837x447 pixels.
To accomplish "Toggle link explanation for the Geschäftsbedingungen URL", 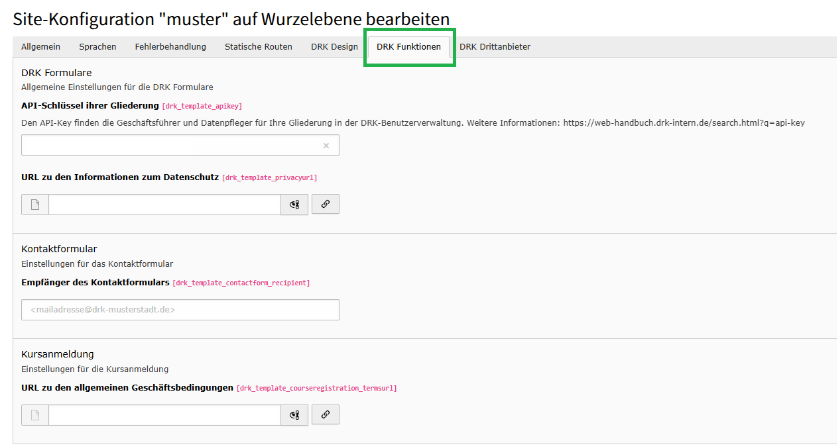I will click(294, 414).
